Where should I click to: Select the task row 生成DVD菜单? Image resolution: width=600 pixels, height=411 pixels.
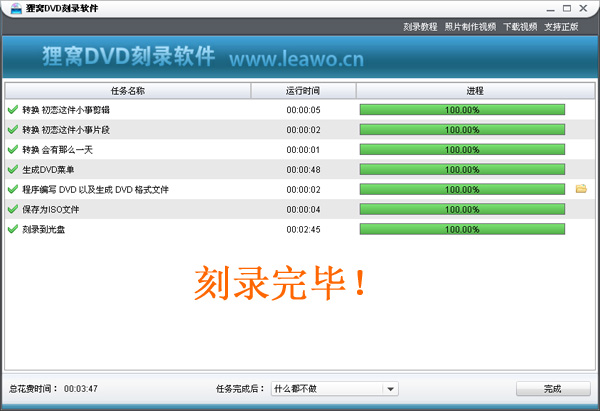click(300, 170)
